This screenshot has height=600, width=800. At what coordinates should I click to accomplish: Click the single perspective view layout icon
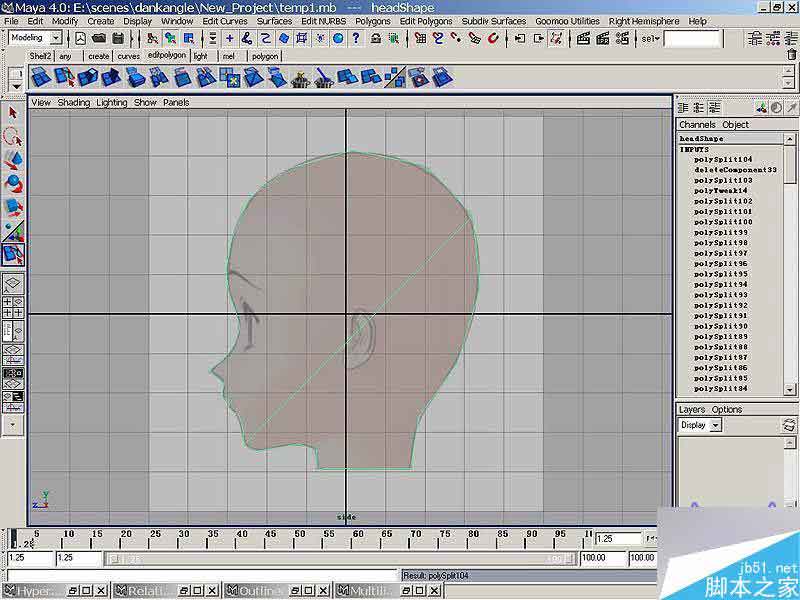click(13, 282)
